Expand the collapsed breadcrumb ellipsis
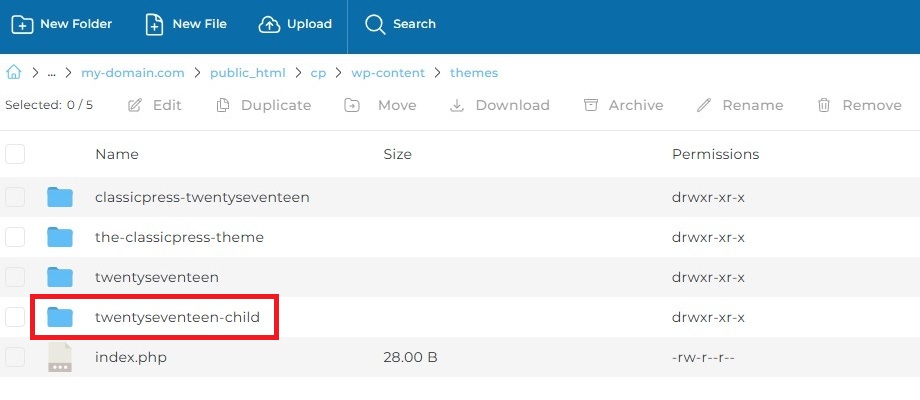The width and height of the screenshot is (920, 400). (x=51, y=73)
